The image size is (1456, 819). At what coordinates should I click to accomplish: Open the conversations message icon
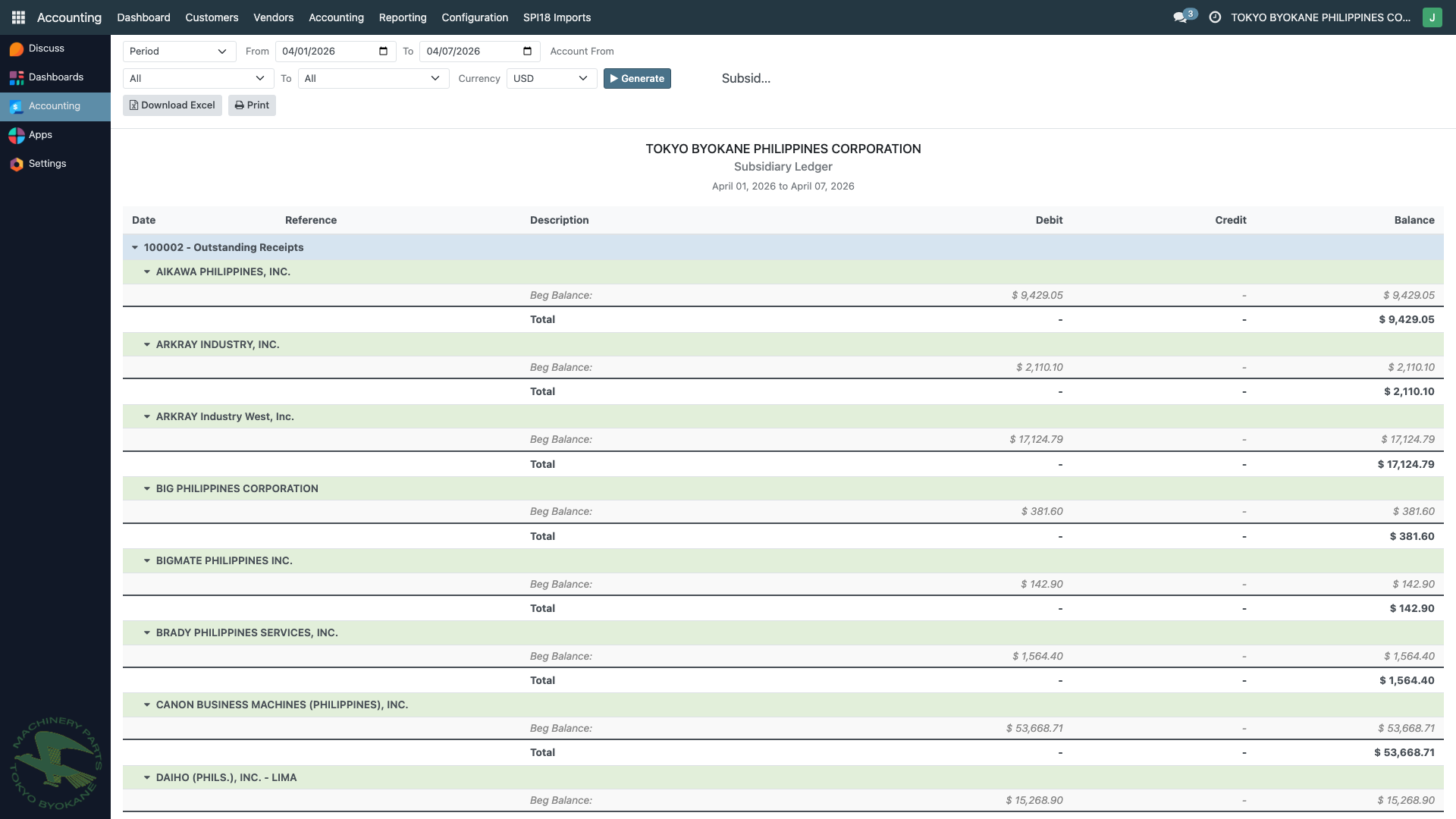pos(1180,17)
